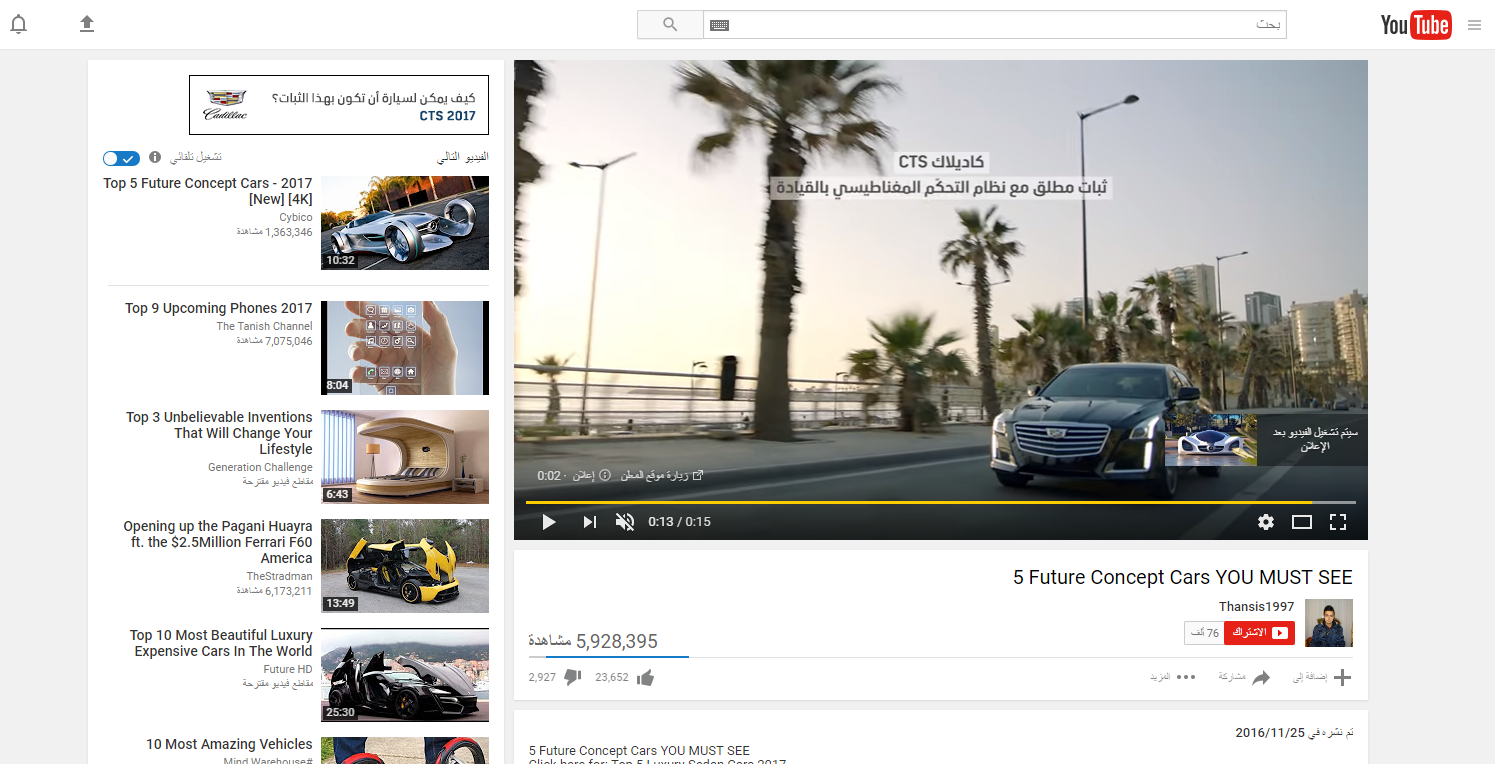Click the search magnifier button
1495x764 pixels.
coord(670,25)
